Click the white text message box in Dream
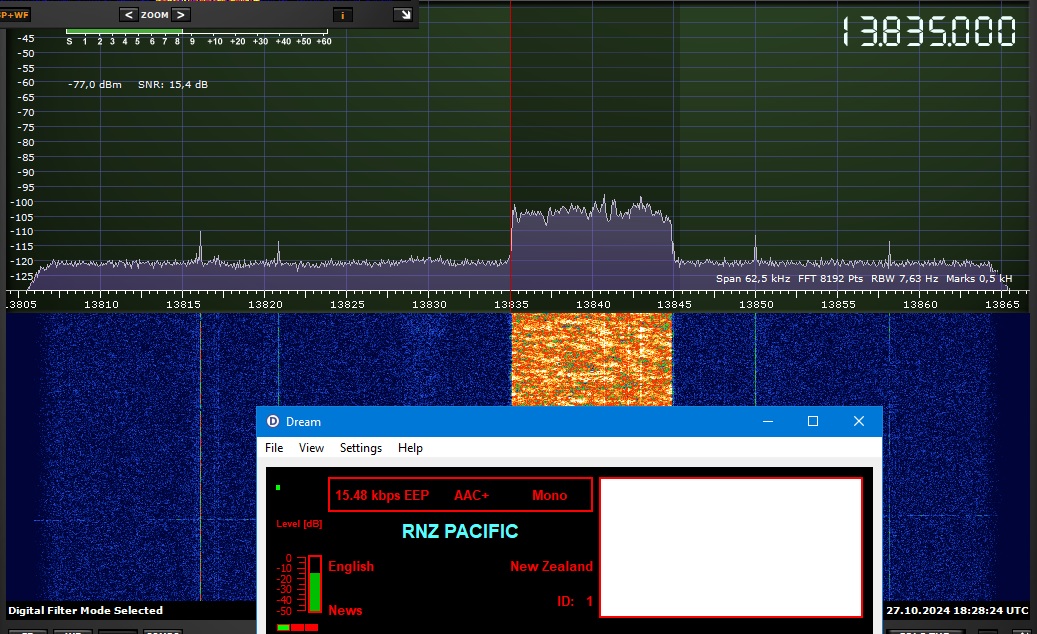The height and width of the screenshot is (634, 1037). 731,547
